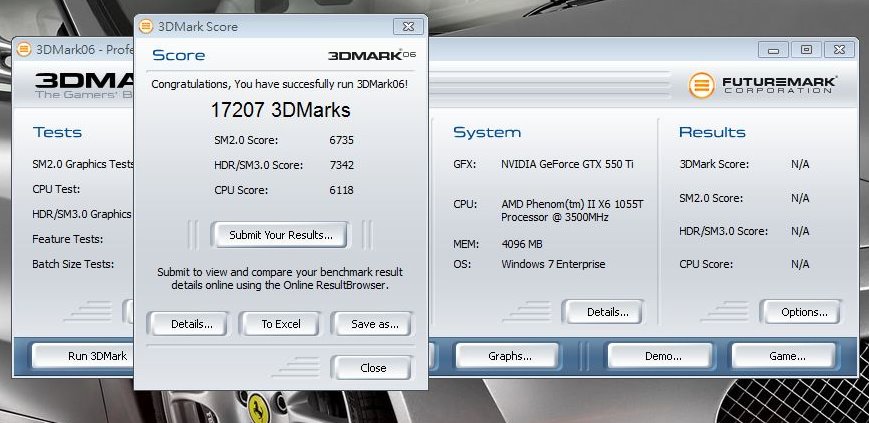
Task: Maximize the 3DMark06 main window
Action: pyautogui.click(x=806, y=50)
